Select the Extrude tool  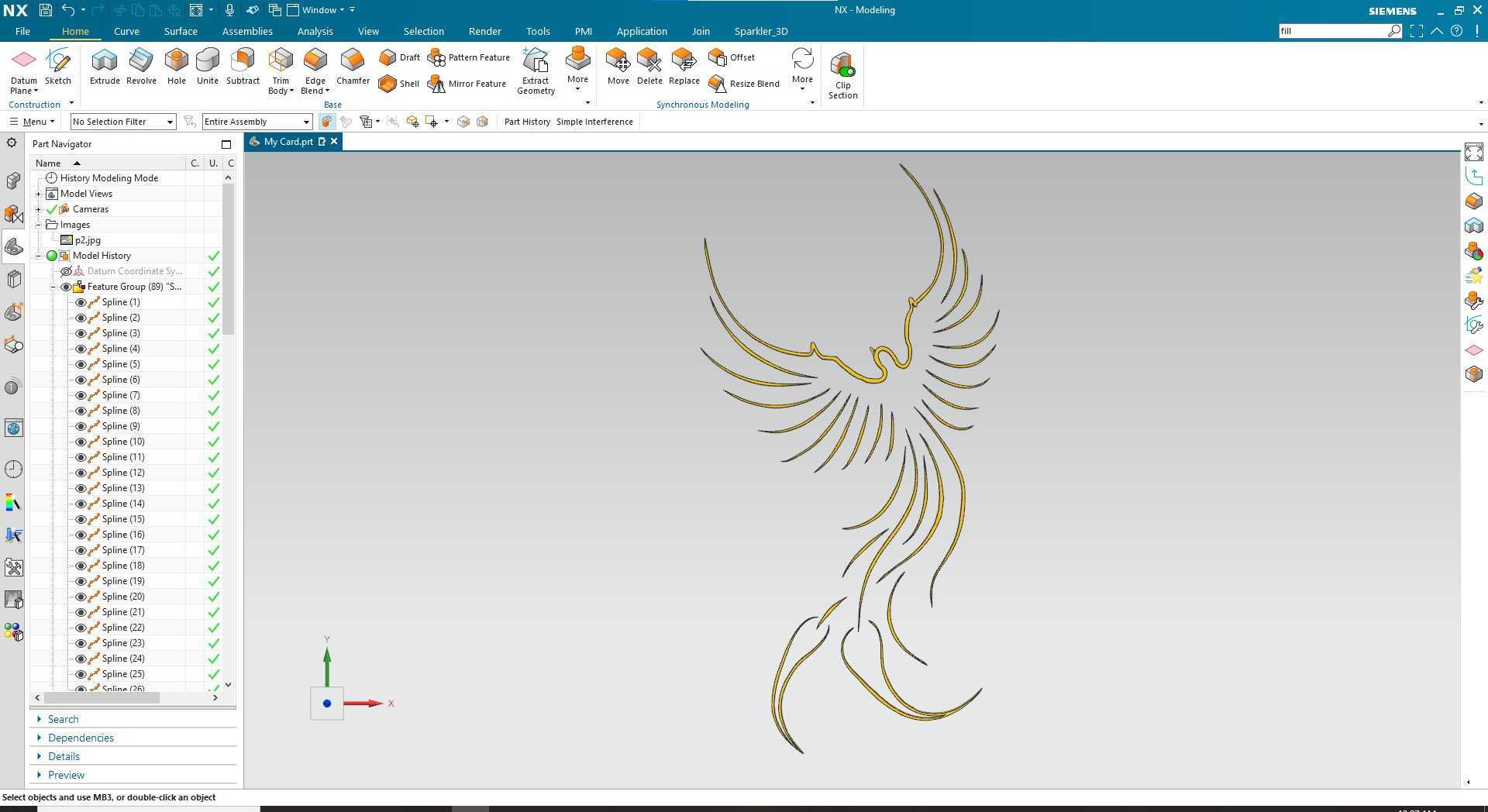tap(105, 66)
